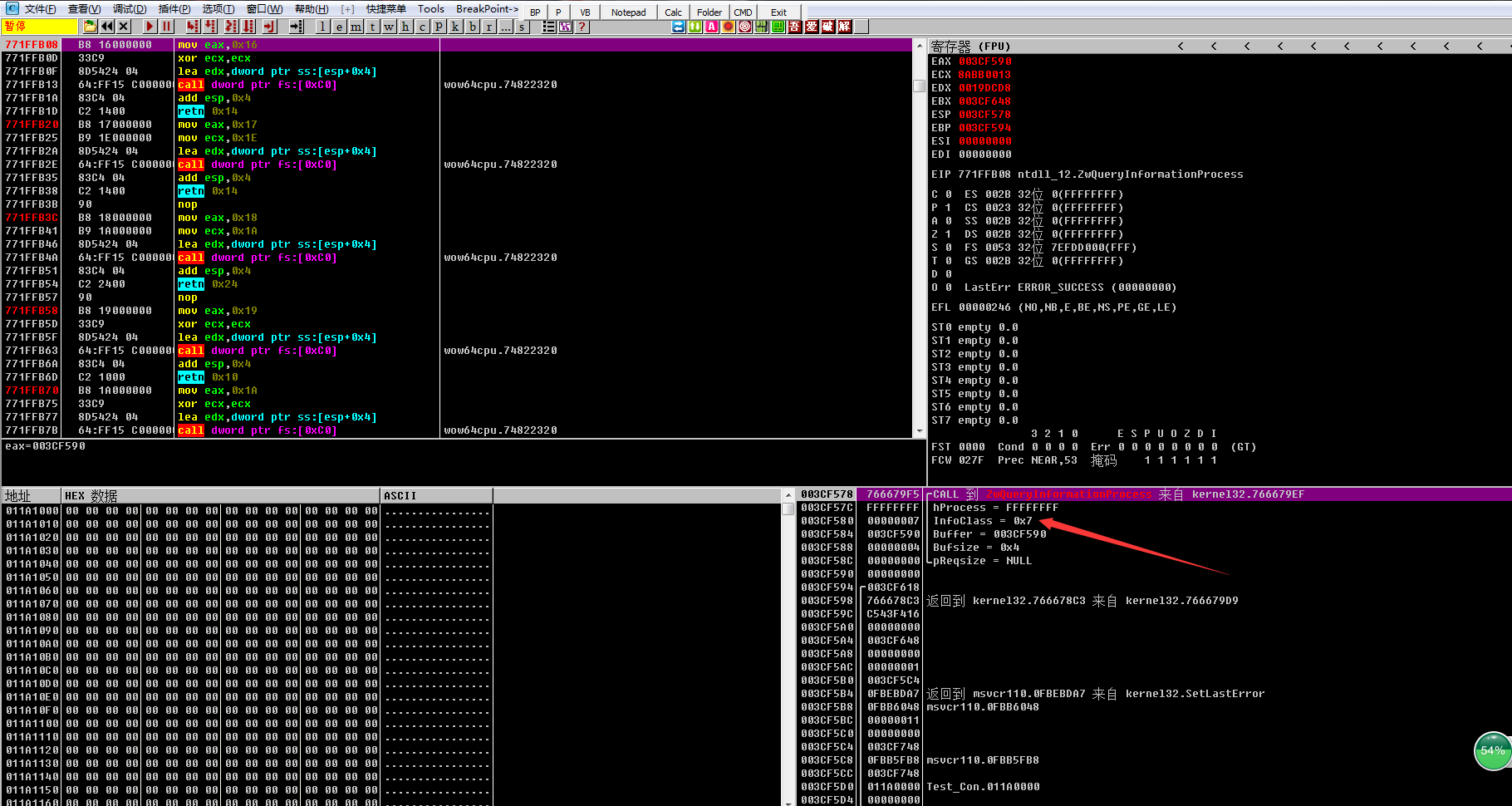This screenshot has width=1512, height=806.
Task: Click the green binary 010 plugin icon
Action: point(761,27)
